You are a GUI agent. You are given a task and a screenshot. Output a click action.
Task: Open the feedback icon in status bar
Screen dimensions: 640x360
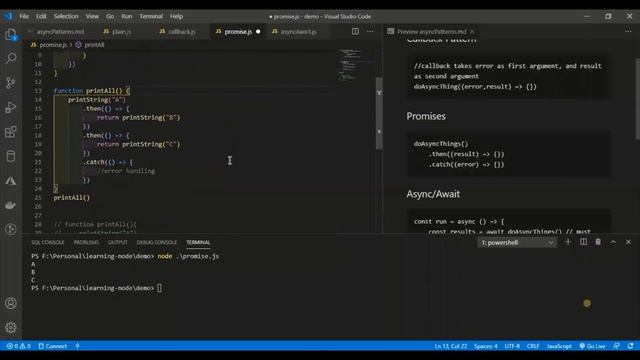click(x=617, y=346)
